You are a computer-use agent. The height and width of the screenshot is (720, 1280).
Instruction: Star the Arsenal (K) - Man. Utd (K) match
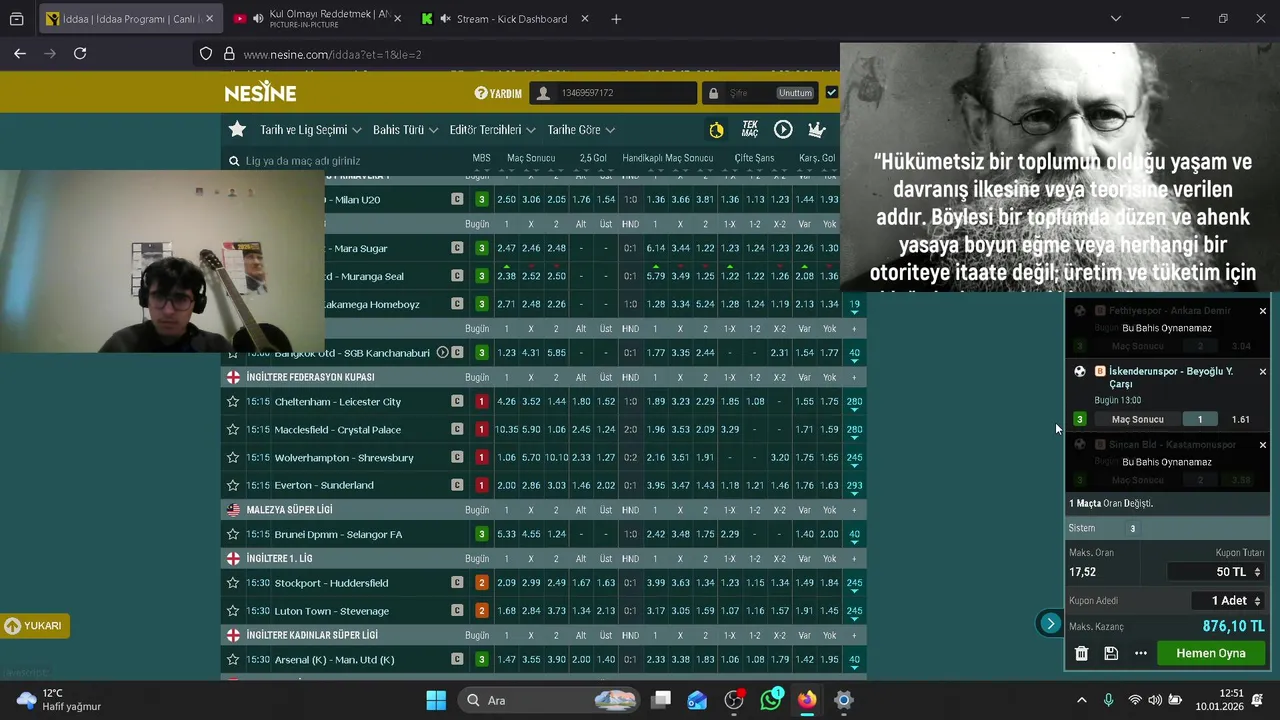click(233, 659)
